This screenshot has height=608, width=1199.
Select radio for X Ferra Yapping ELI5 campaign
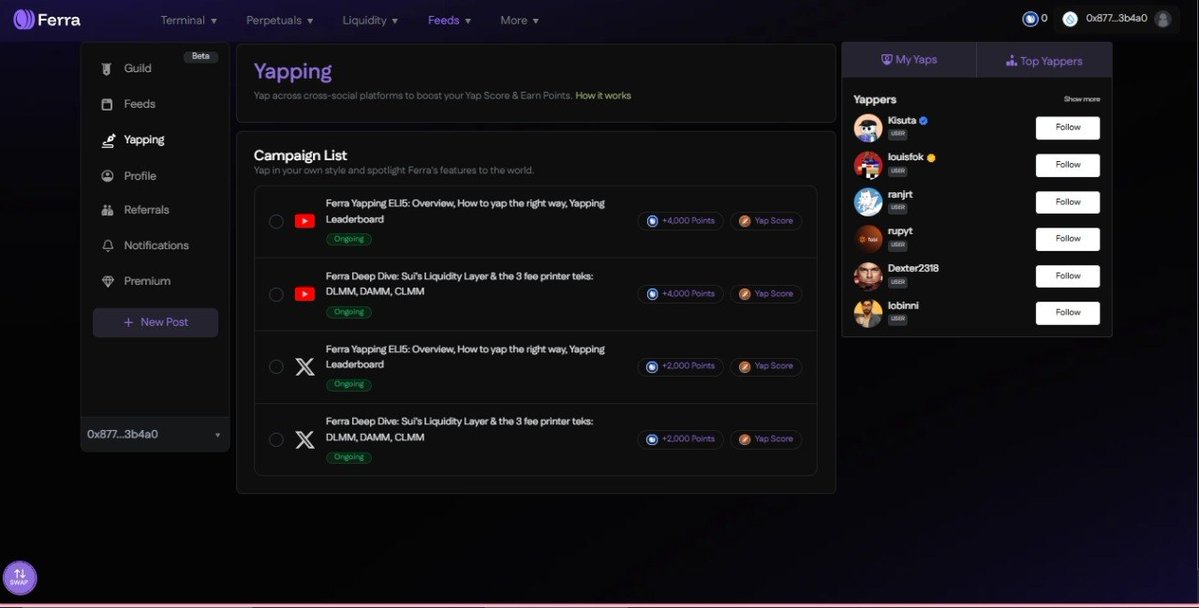(276, 367)
